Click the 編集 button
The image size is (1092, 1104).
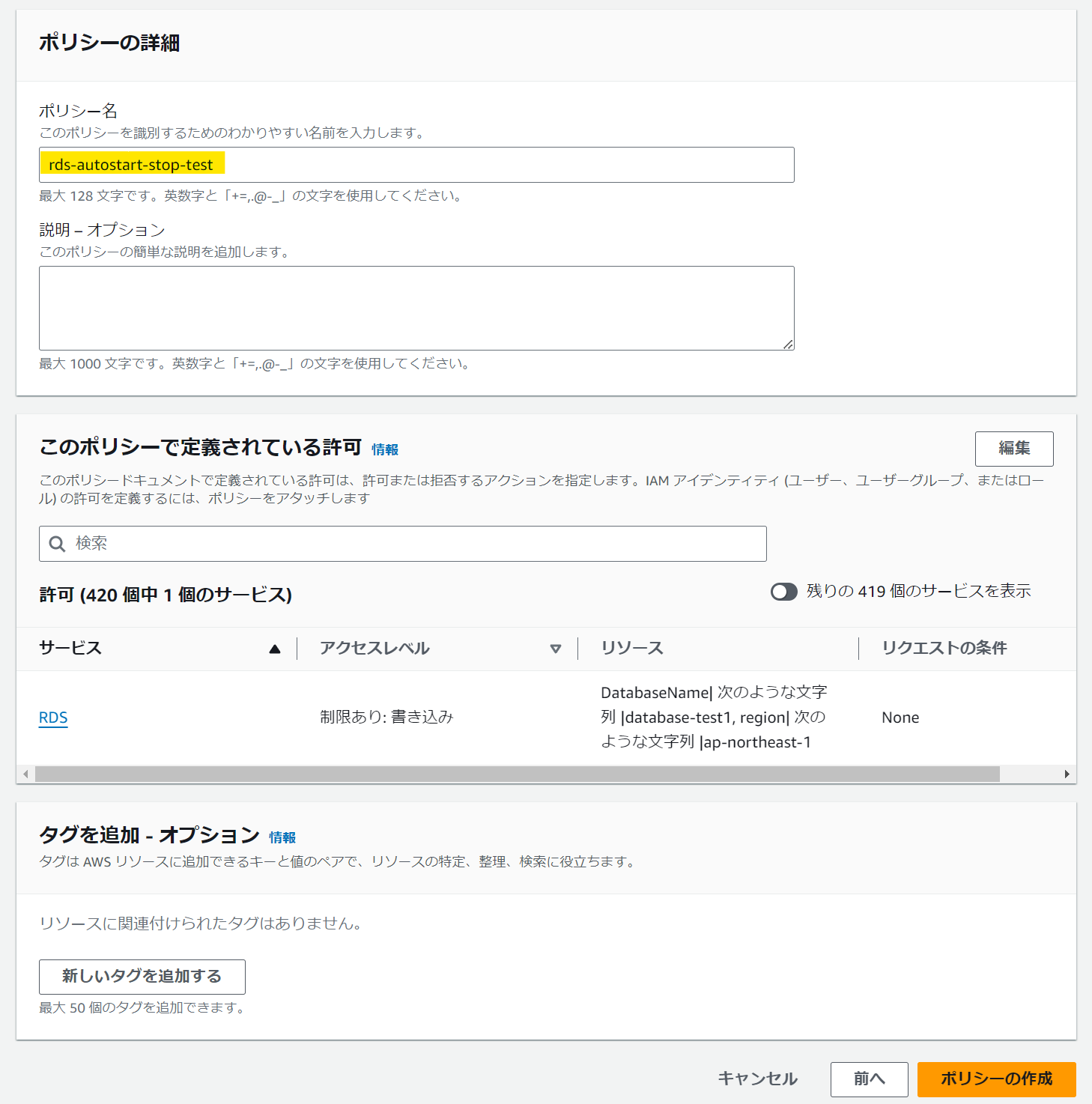[x=1013, y=449]
